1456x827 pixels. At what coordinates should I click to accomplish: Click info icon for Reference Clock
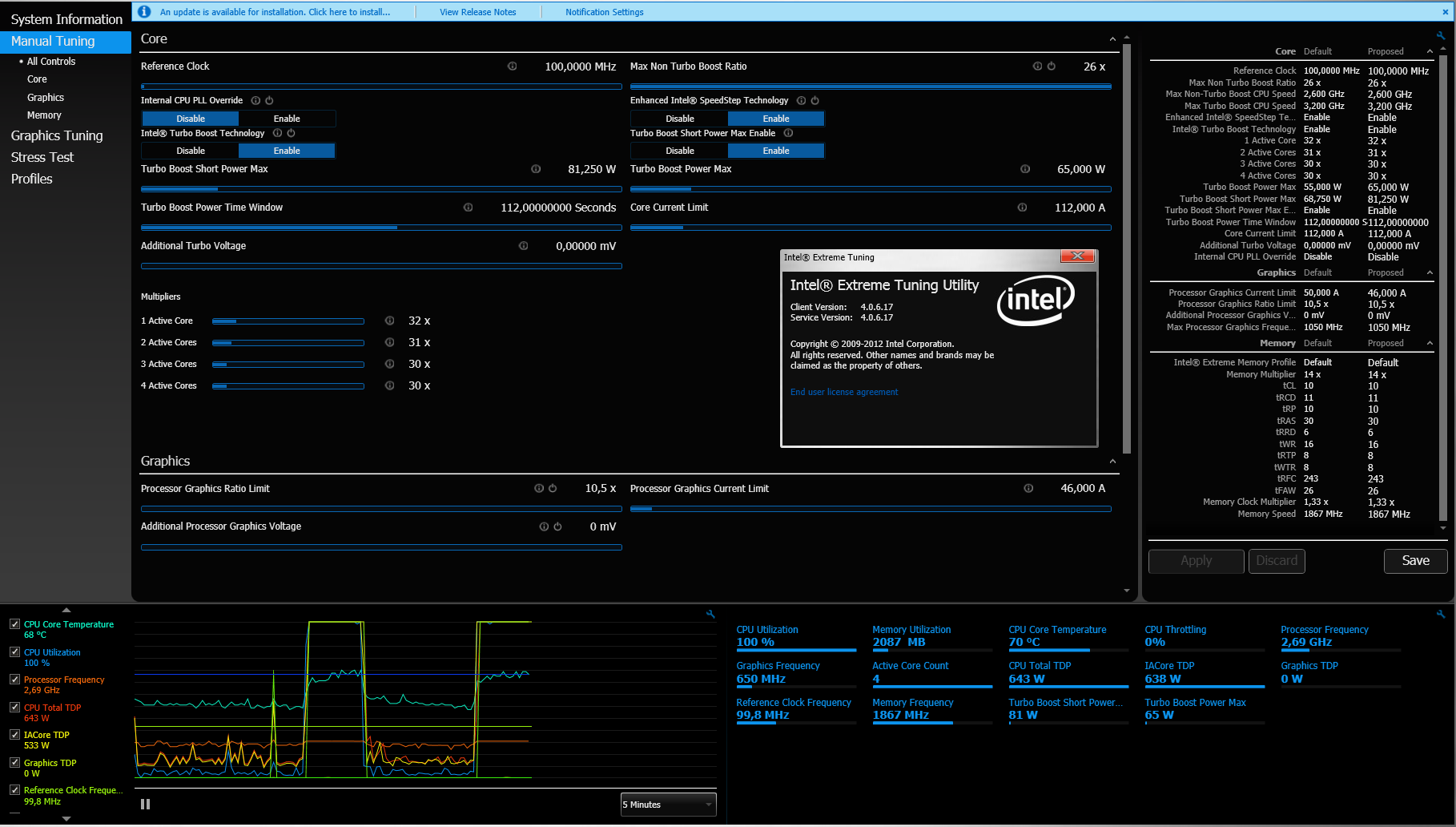pos(512,67)
